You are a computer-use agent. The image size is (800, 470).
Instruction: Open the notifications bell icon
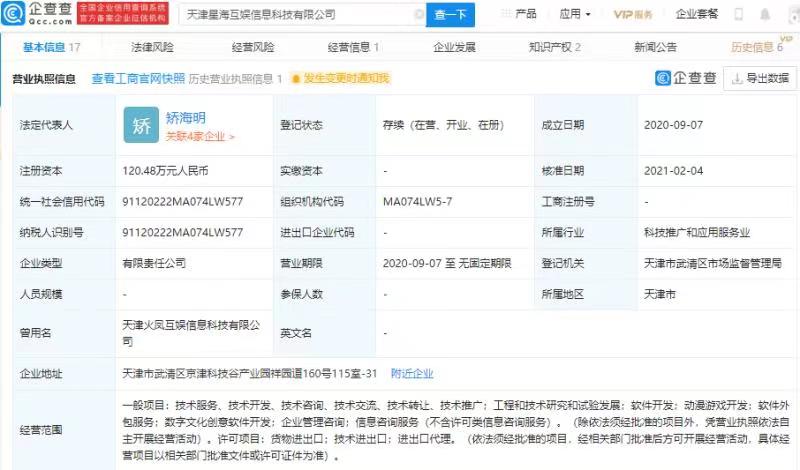765,14
